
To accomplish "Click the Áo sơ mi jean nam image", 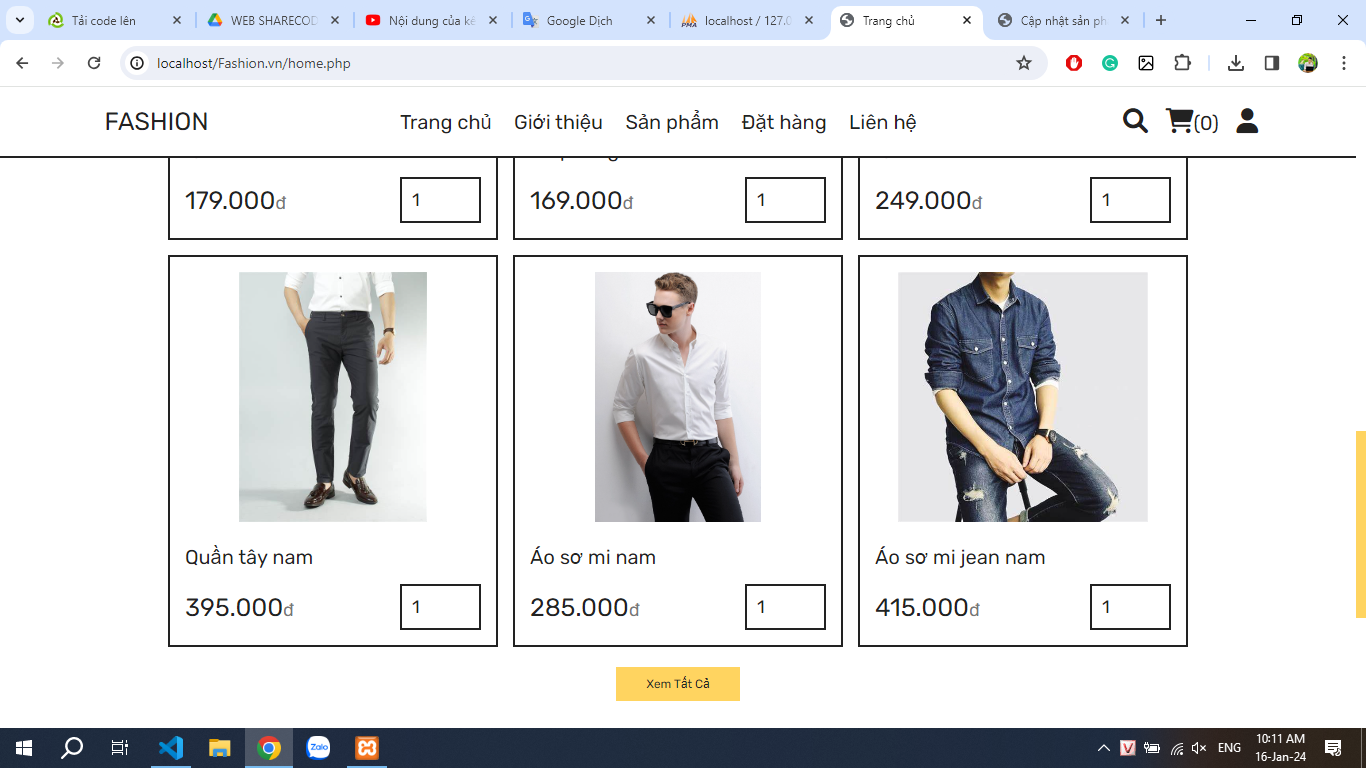I will pyautogui.click(x=1023, y=397).
